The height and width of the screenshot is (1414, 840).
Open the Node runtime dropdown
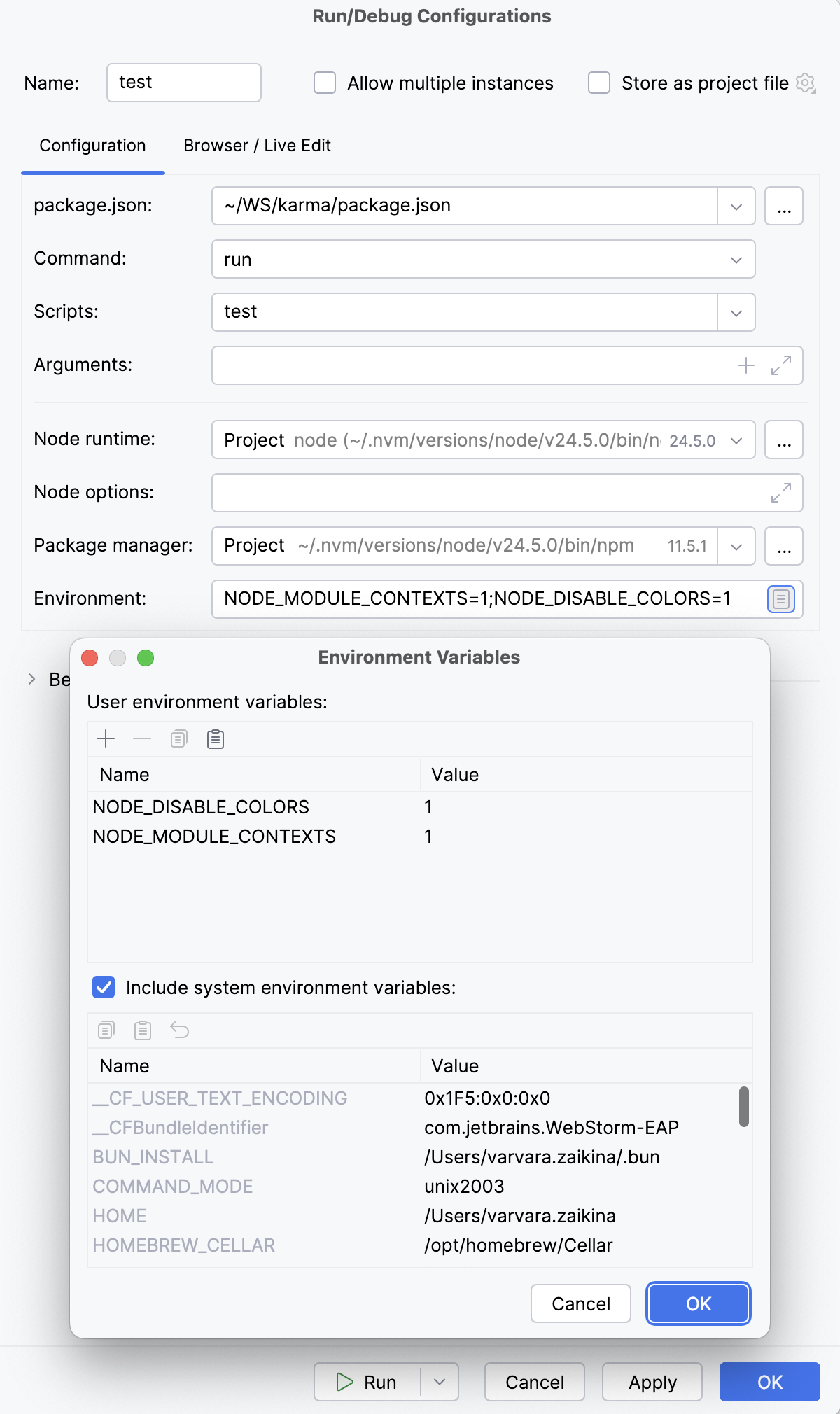click(x=736, y=440)
